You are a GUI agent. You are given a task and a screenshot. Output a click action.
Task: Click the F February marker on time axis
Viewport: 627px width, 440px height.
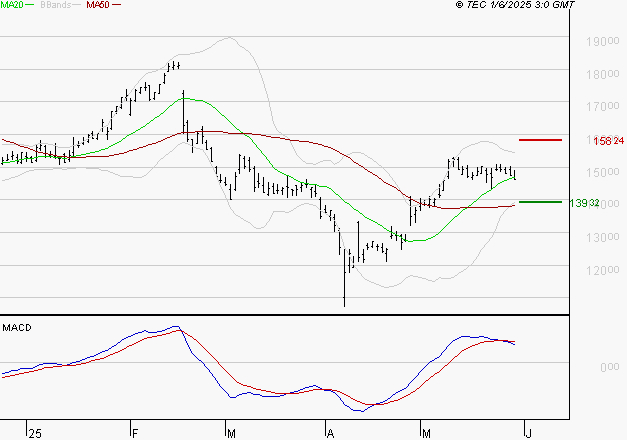(x=134, y=433)
